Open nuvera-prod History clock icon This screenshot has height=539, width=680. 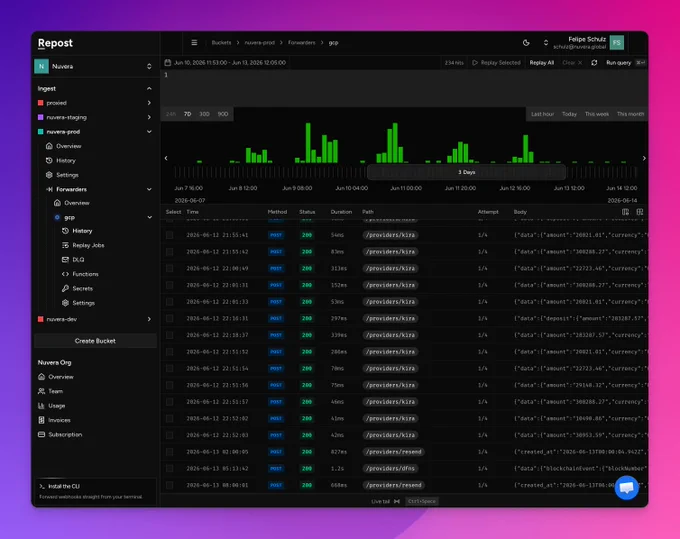click(49, 160)
